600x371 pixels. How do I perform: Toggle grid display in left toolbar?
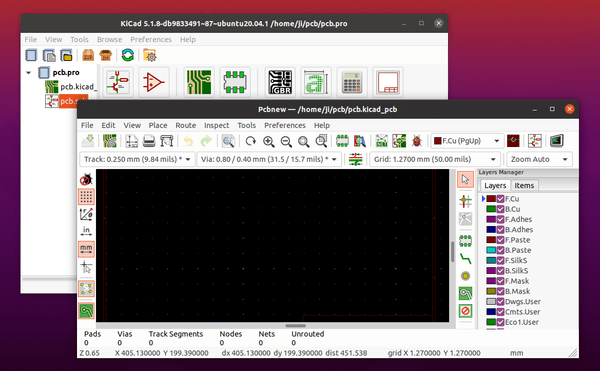(x=86, y=197)
